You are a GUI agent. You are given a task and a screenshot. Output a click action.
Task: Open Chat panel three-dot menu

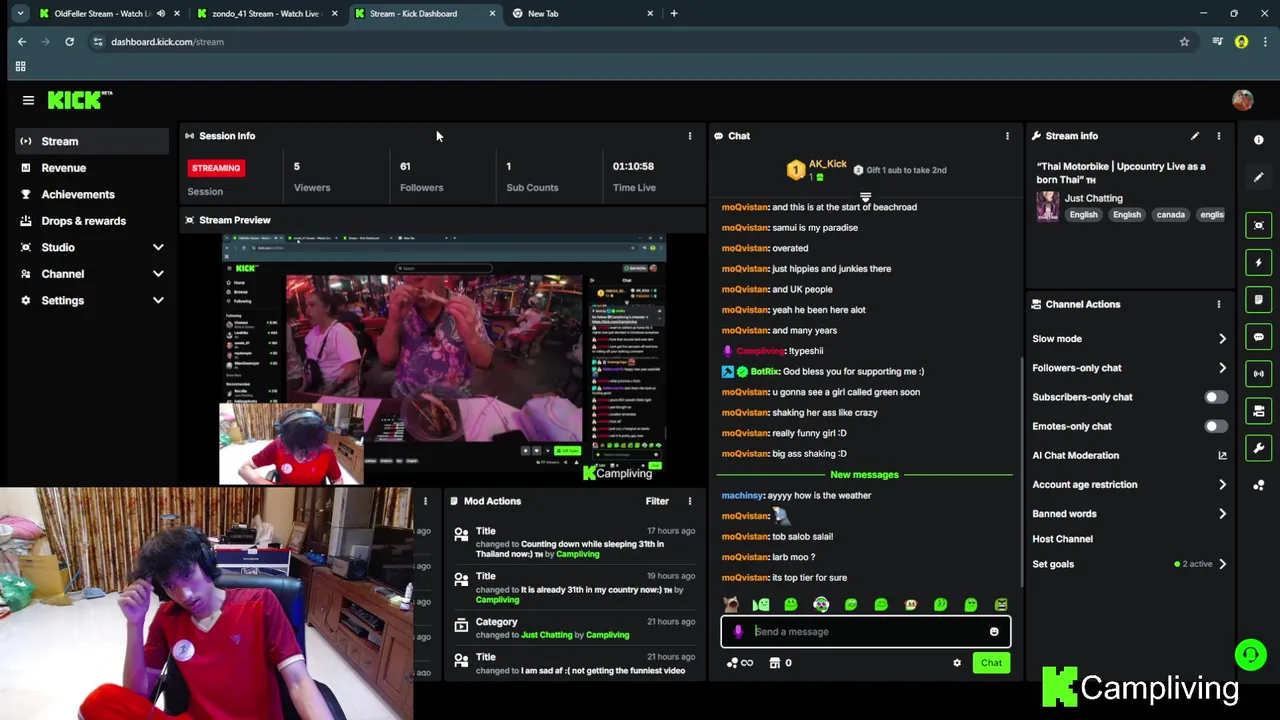(x=1007, y=136)
